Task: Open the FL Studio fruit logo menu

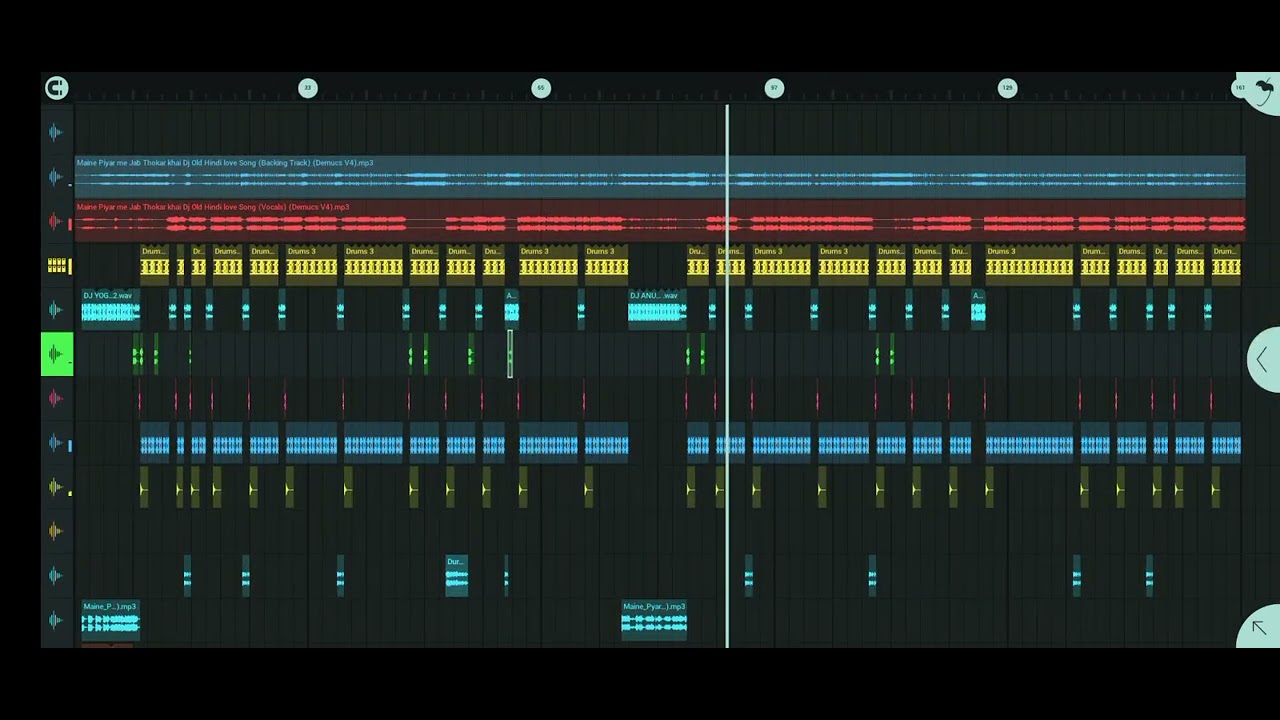Action: (1262, 93)
